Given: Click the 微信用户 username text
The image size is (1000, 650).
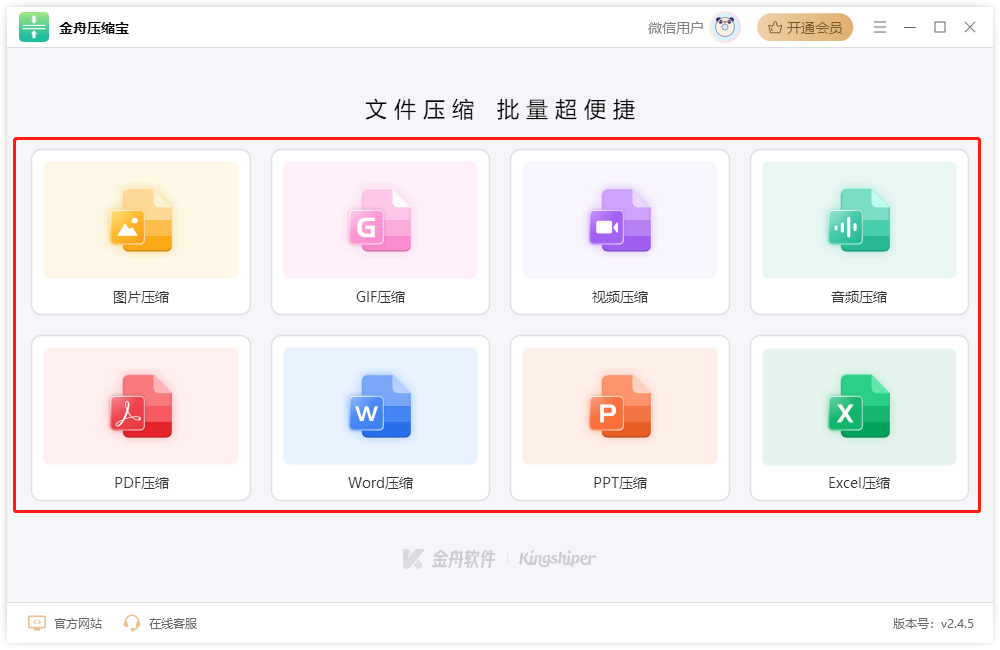Looking at the screenshot, I should coord(675,28).
